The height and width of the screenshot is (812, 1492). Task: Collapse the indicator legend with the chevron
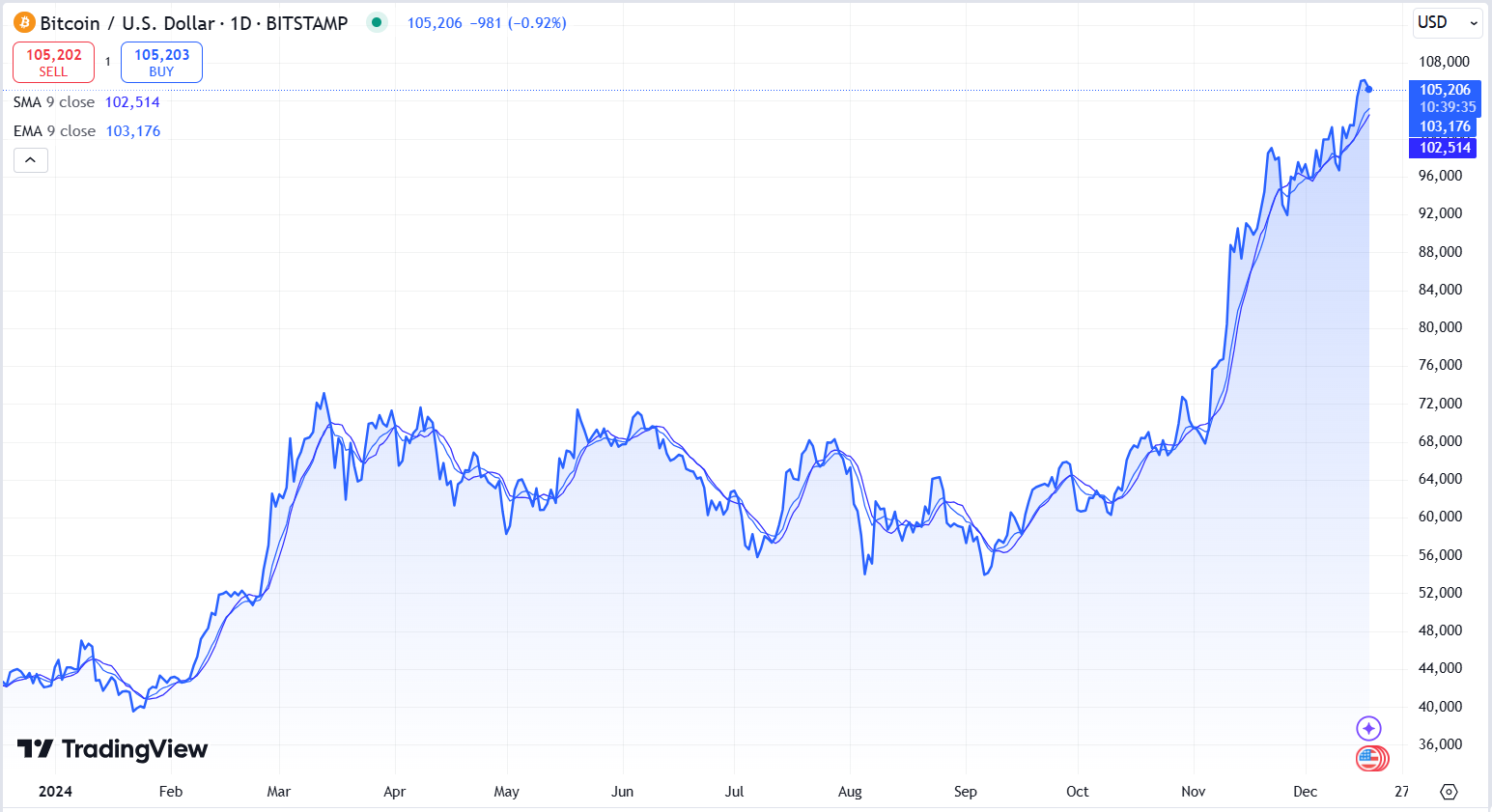tap(31, 160)
